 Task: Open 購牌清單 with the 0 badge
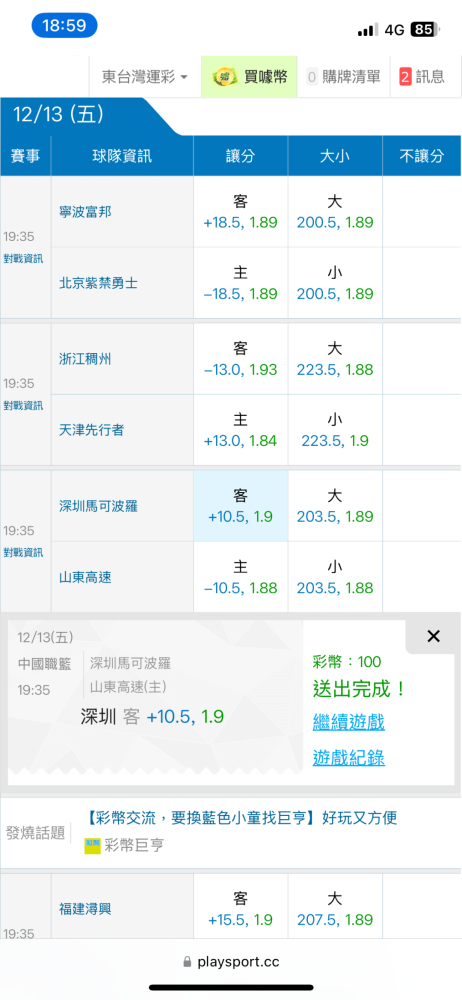tap(343, 77)
